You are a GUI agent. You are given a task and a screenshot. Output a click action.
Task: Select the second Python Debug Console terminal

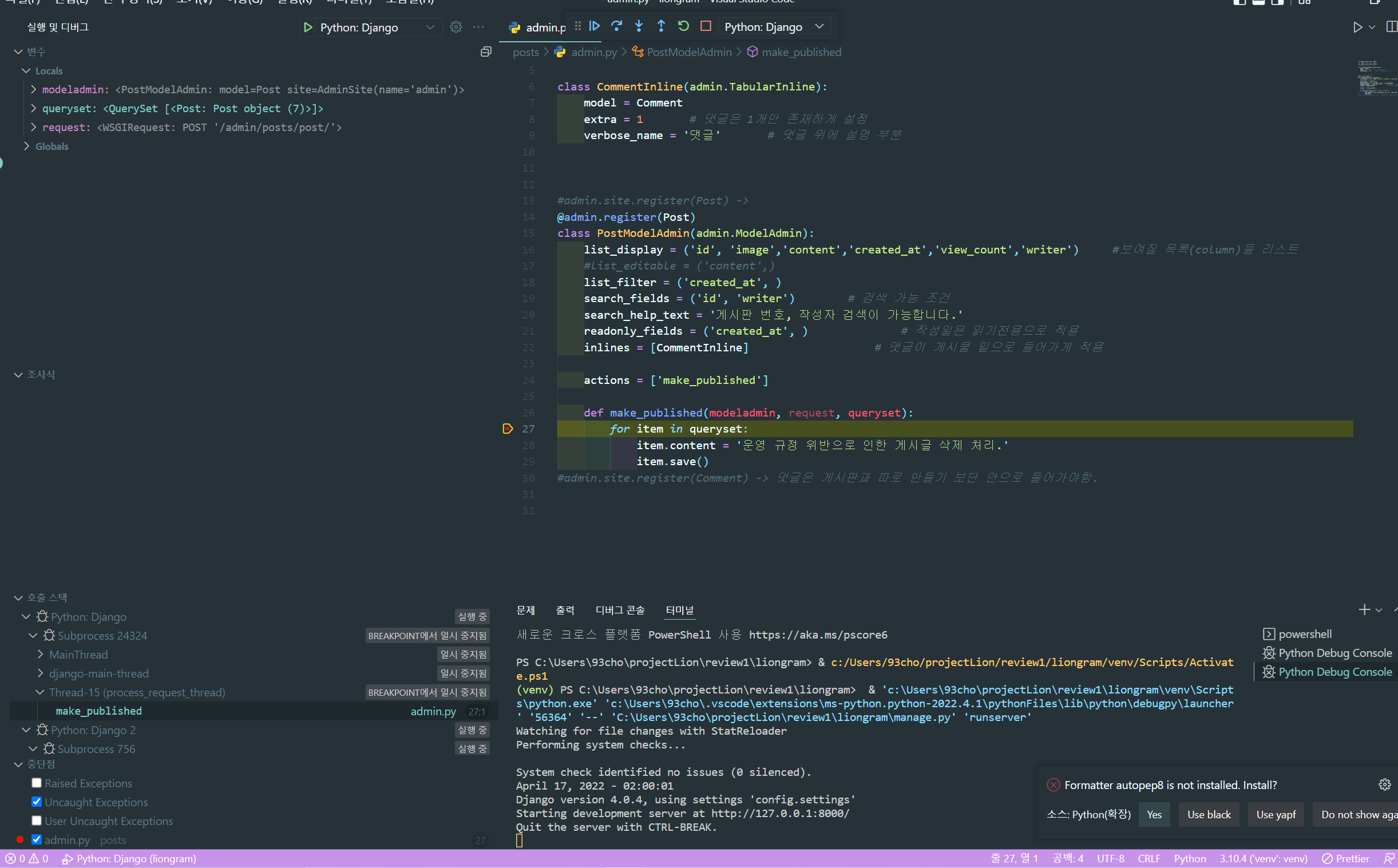click(1327, 672)
